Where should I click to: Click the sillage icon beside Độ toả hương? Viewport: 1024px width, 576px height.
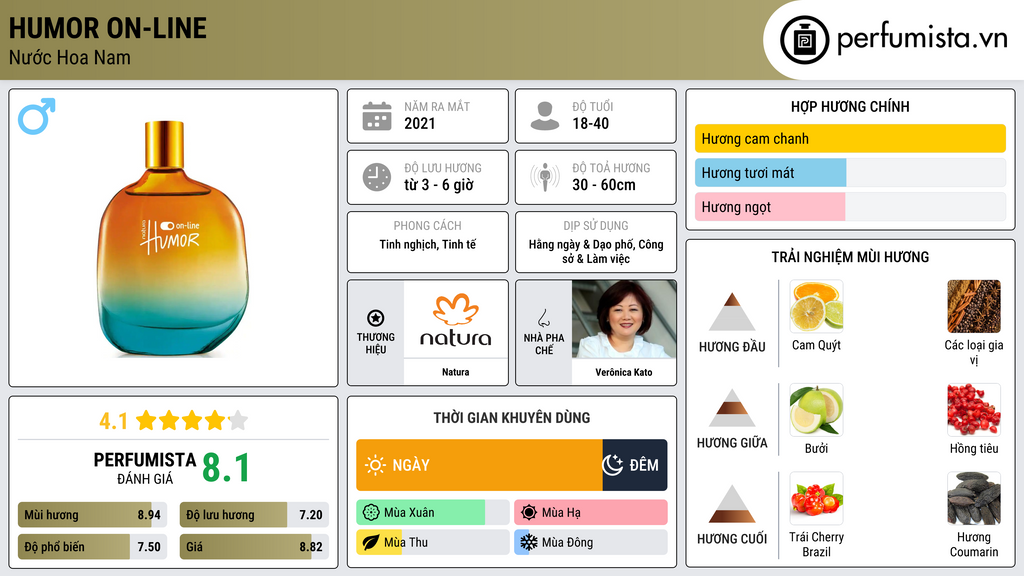545,177
